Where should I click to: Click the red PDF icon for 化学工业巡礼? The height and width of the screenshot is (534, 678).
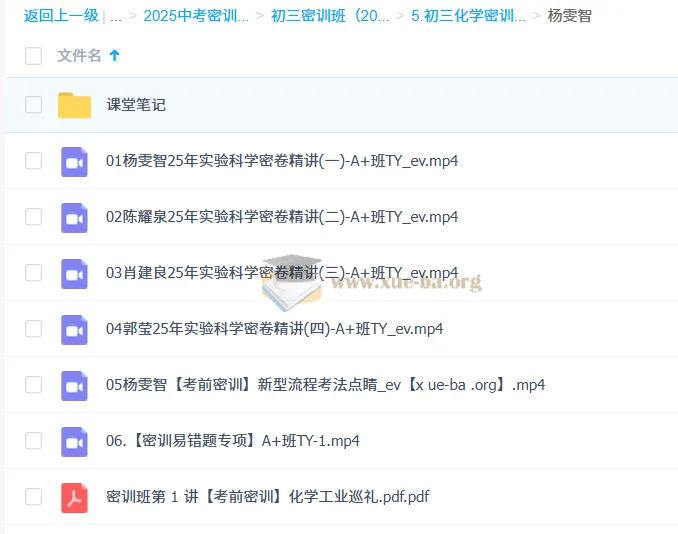(x=74, y=497)
